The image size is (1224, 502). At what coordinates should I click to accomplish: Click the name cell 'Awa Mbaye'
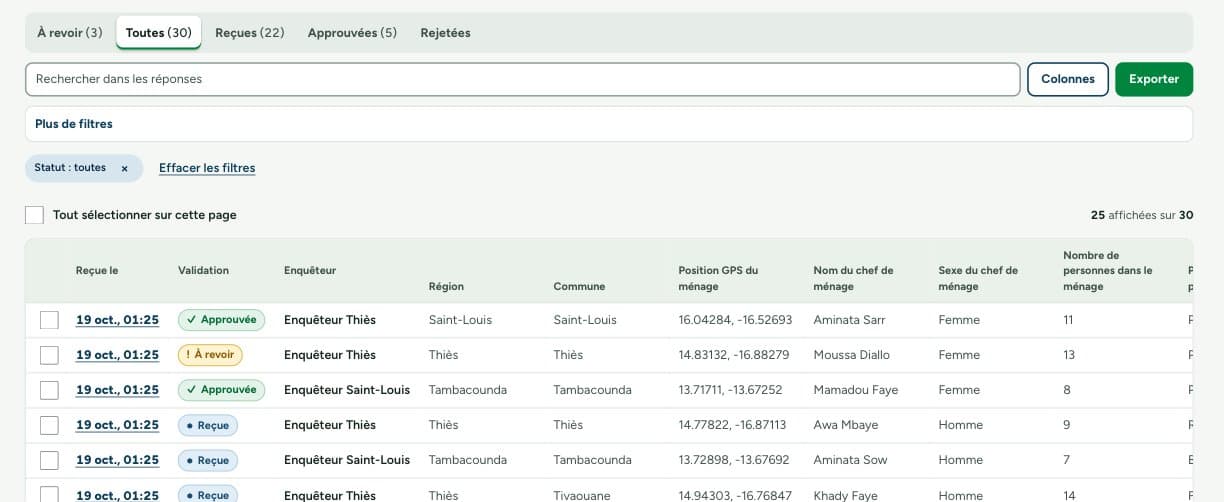(x=846, y=425)
